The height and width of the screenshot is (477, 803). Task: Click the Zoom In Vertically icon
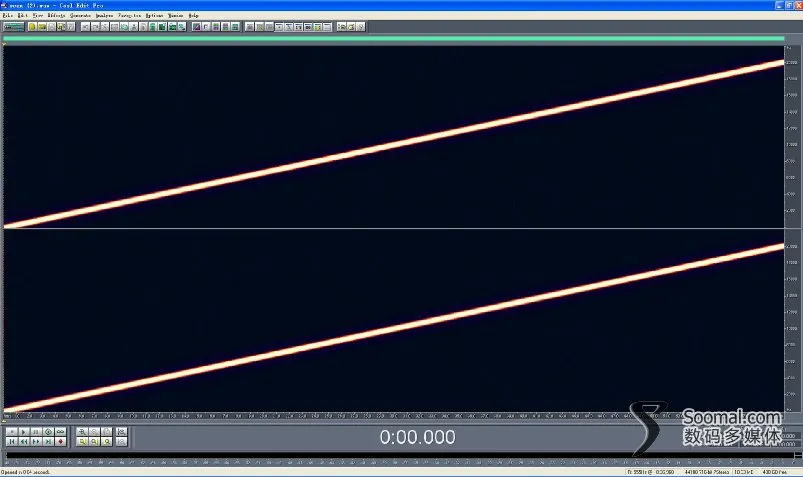pos(121,432)
